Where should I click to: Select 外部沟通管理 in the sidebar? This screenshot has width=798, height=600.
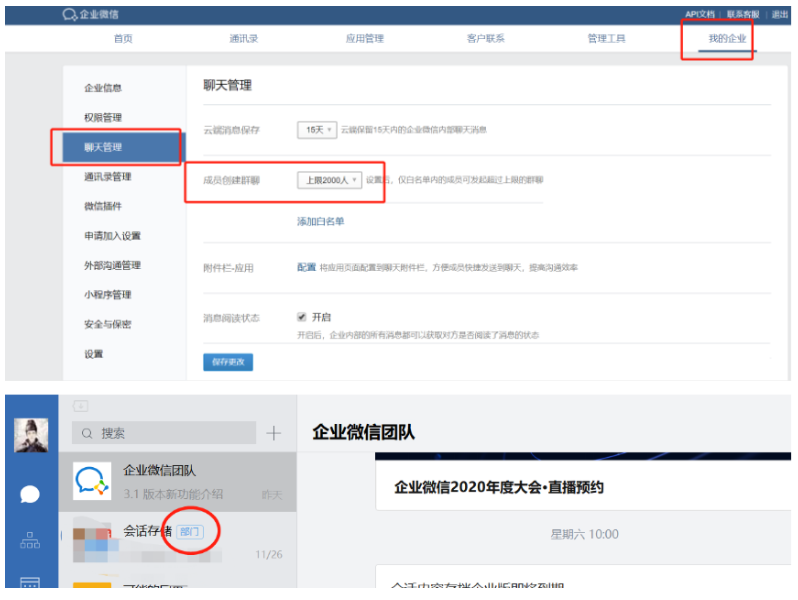pos(112,265)
